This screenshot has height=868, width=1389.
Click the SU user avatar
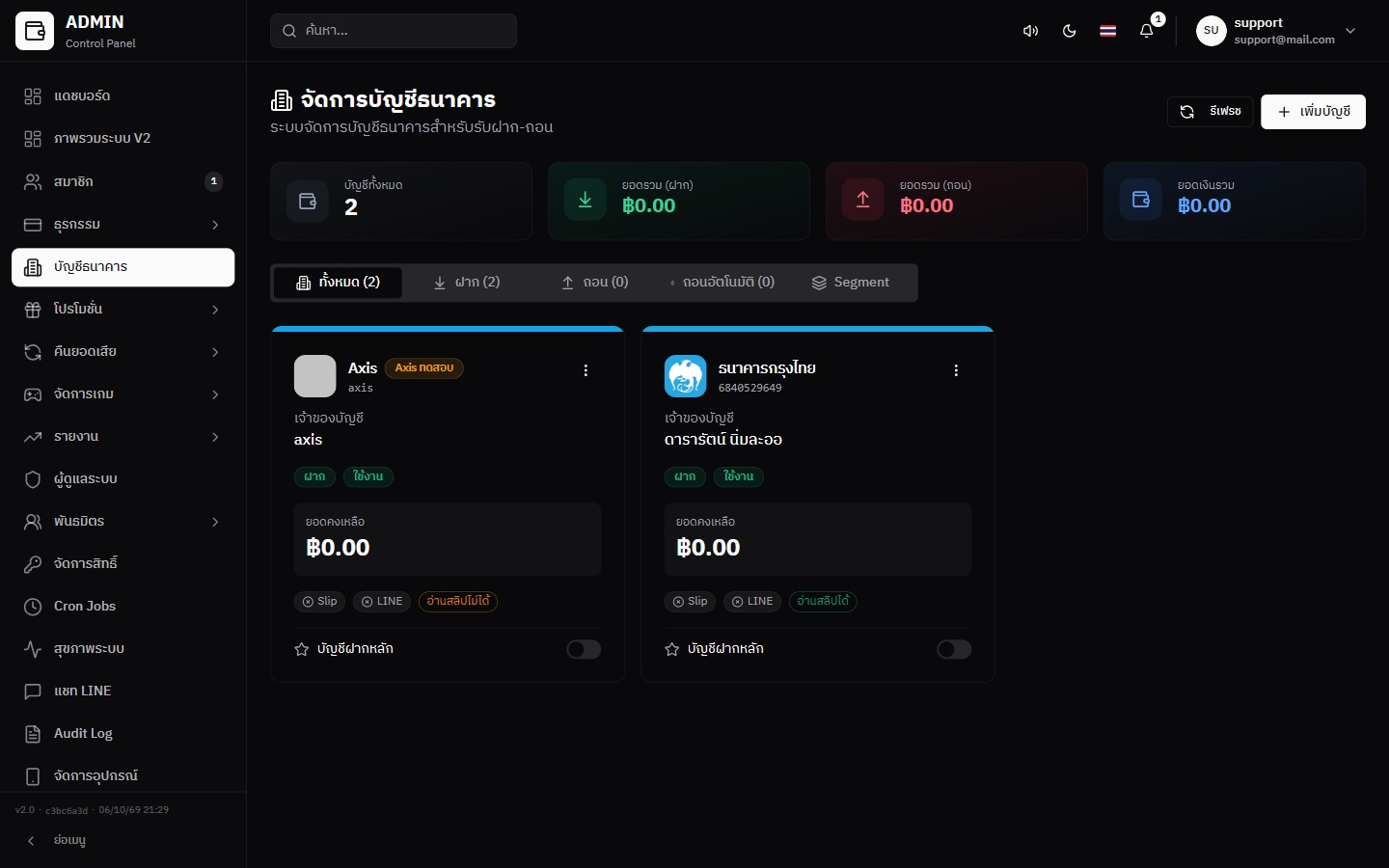coord(1212,31)
